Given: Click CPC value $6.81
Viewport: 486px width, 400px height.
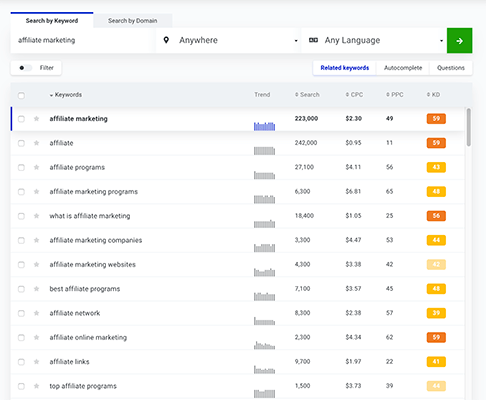Looking at the screenshot, I should pos(353,191).
